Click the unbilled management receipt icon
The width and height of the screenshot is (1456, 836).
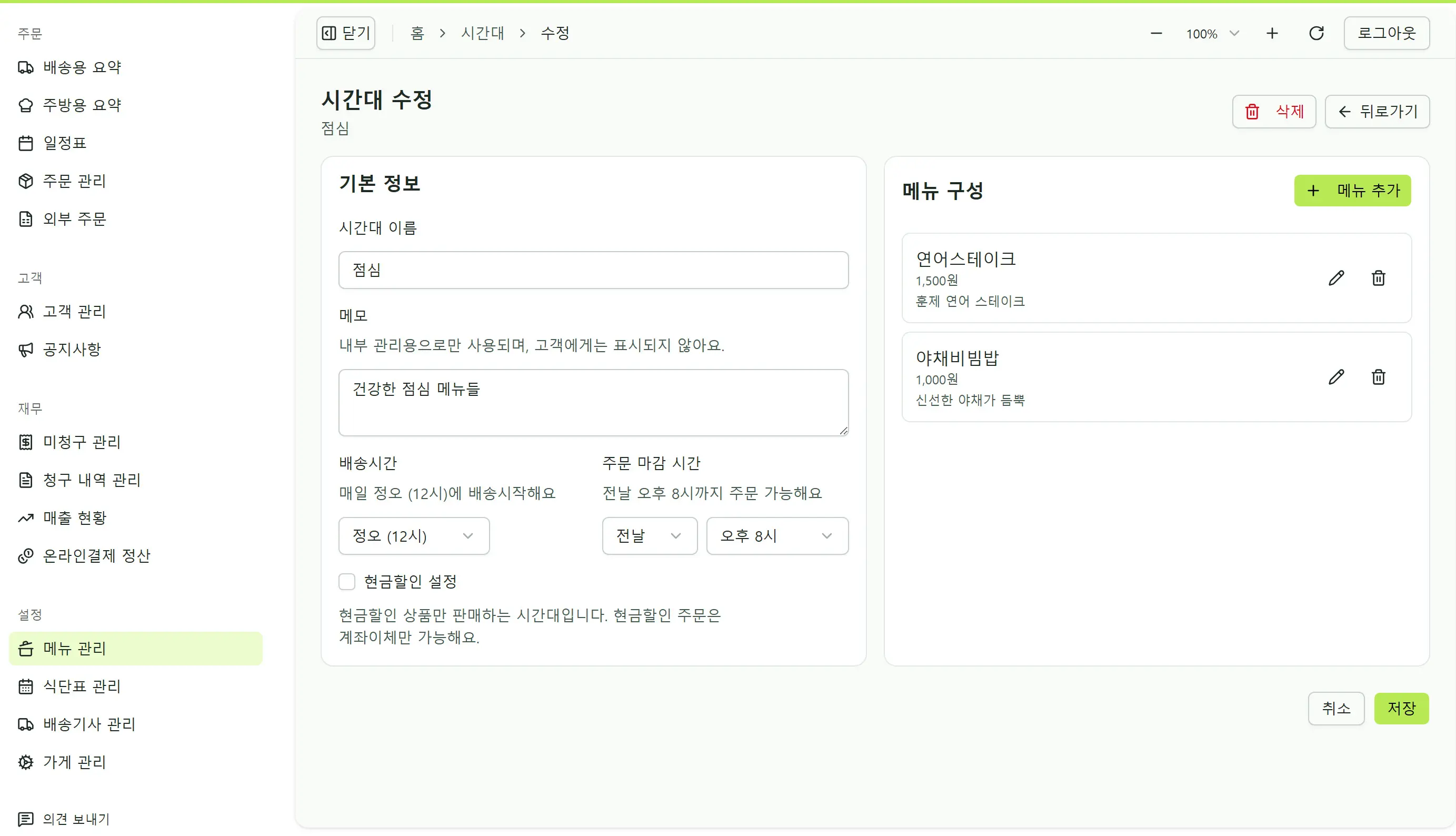26,442
